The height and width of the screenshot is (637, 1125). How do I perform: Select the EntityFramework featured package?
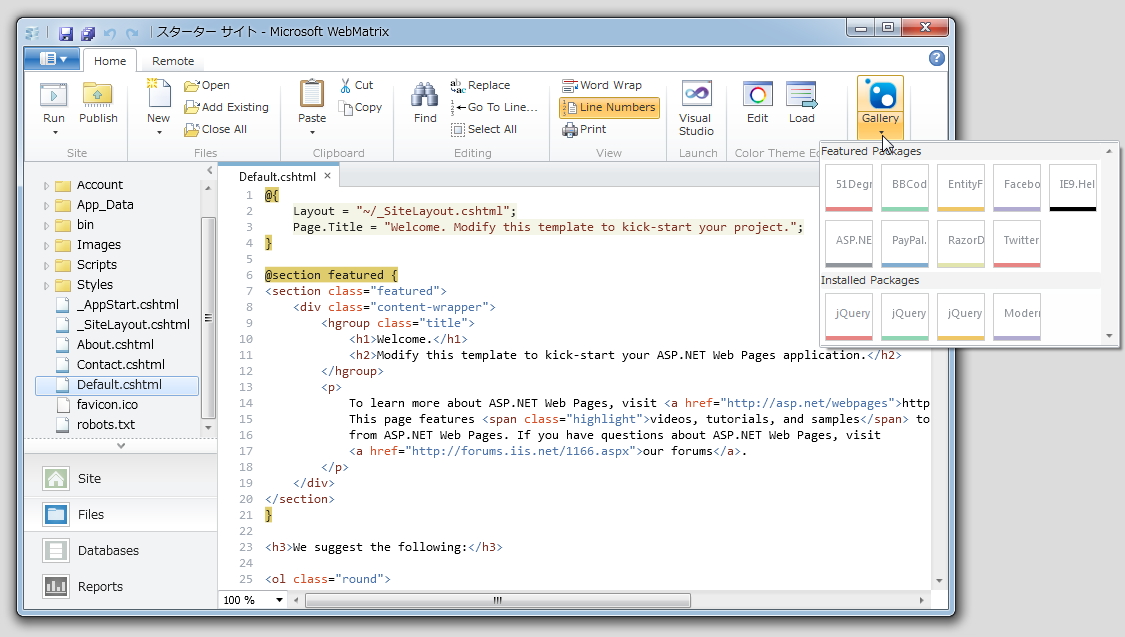point(961,187)
